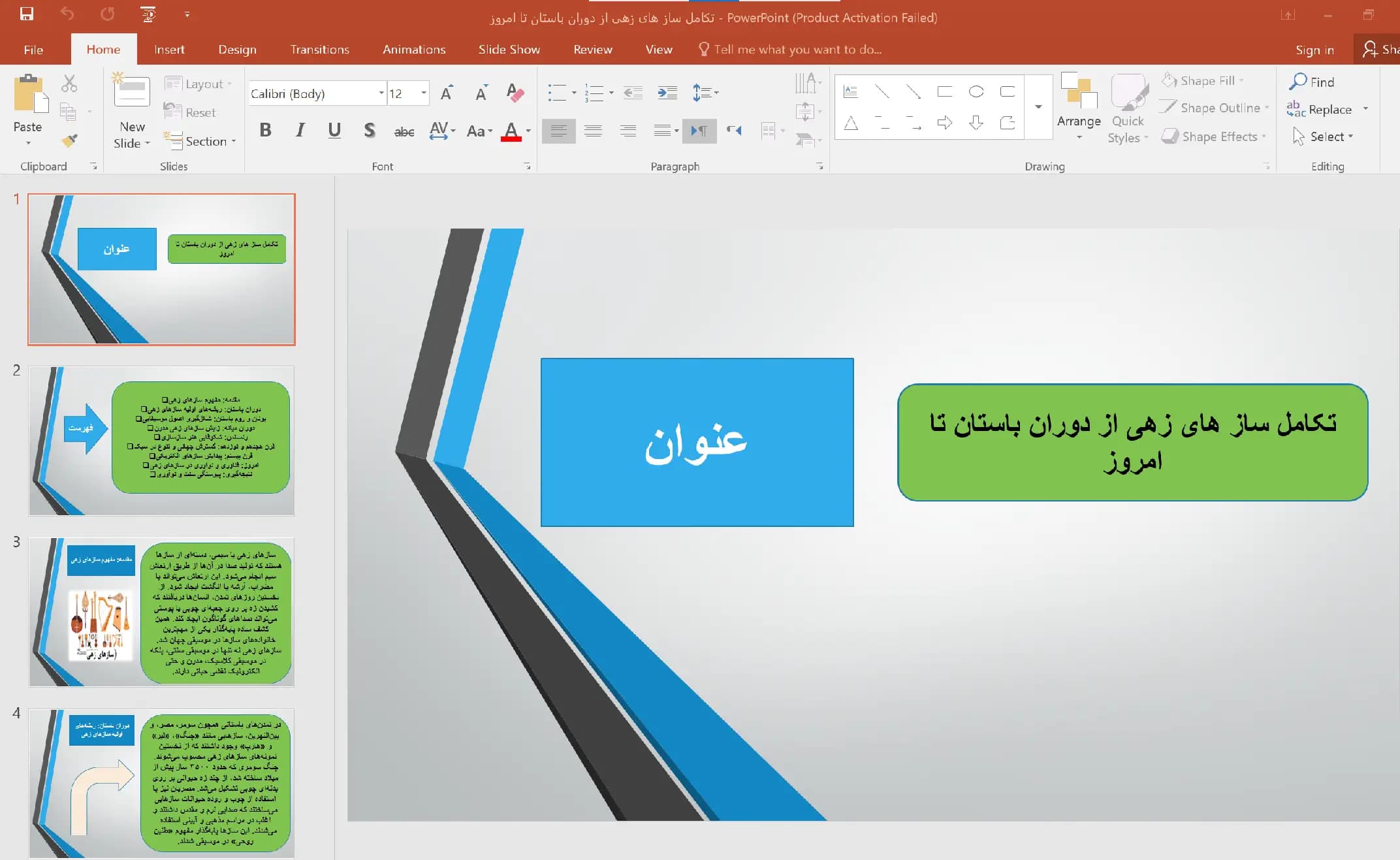Start slideshow from beginning icon in title bar
Screen dimensions: 1400x860
click(x=148, y=14)
